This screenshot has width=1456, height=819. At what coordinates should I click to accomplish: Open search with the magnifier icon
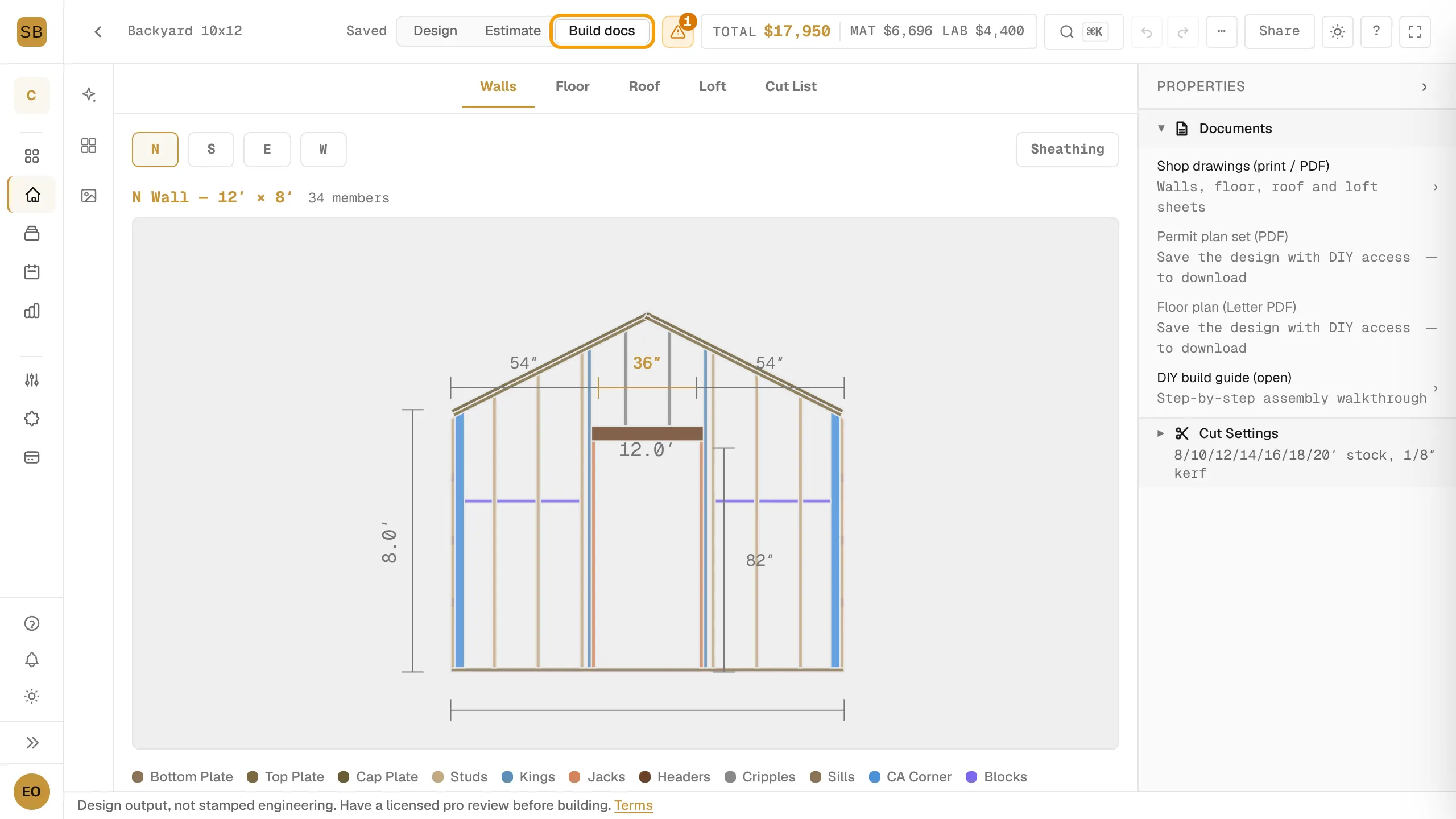point(1066,31)
